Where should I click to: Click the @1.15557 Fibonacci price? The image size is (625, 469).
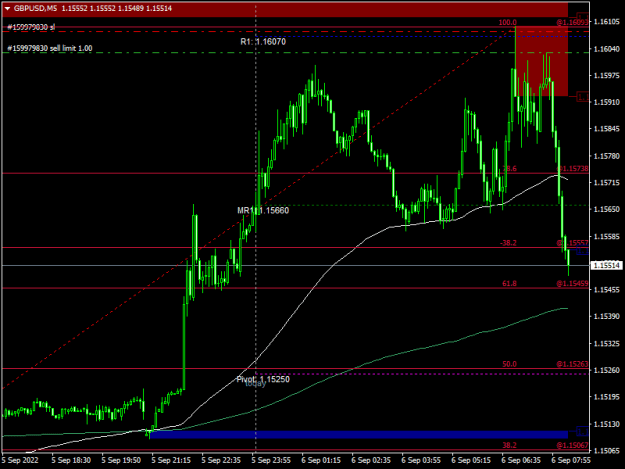point(572,243)
